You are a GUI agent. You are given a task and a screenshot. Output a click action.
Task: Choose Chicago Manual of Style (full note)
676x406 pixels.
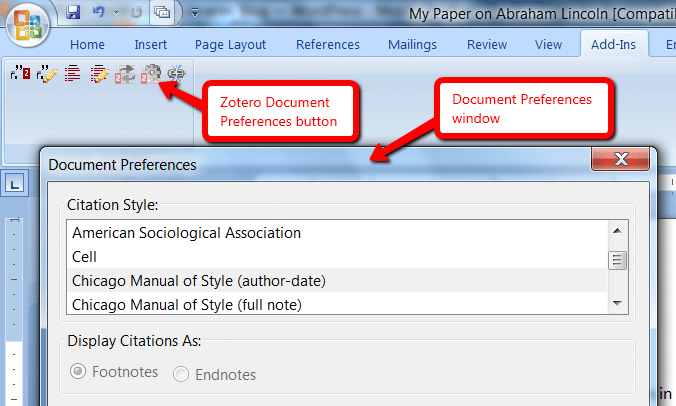[x=337, y=304]
